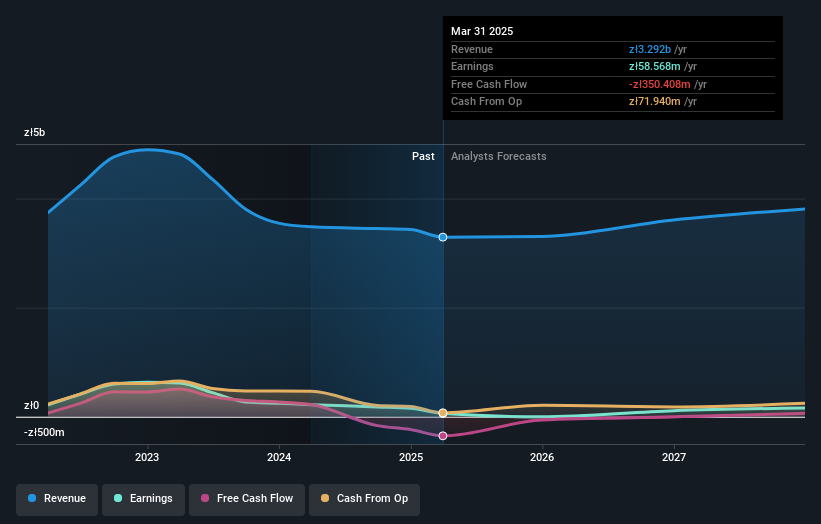This screenshot has height=524, width=821.
Task: Click the Free Cash Flow marker on Mar 31 2025
Action: 443,436
